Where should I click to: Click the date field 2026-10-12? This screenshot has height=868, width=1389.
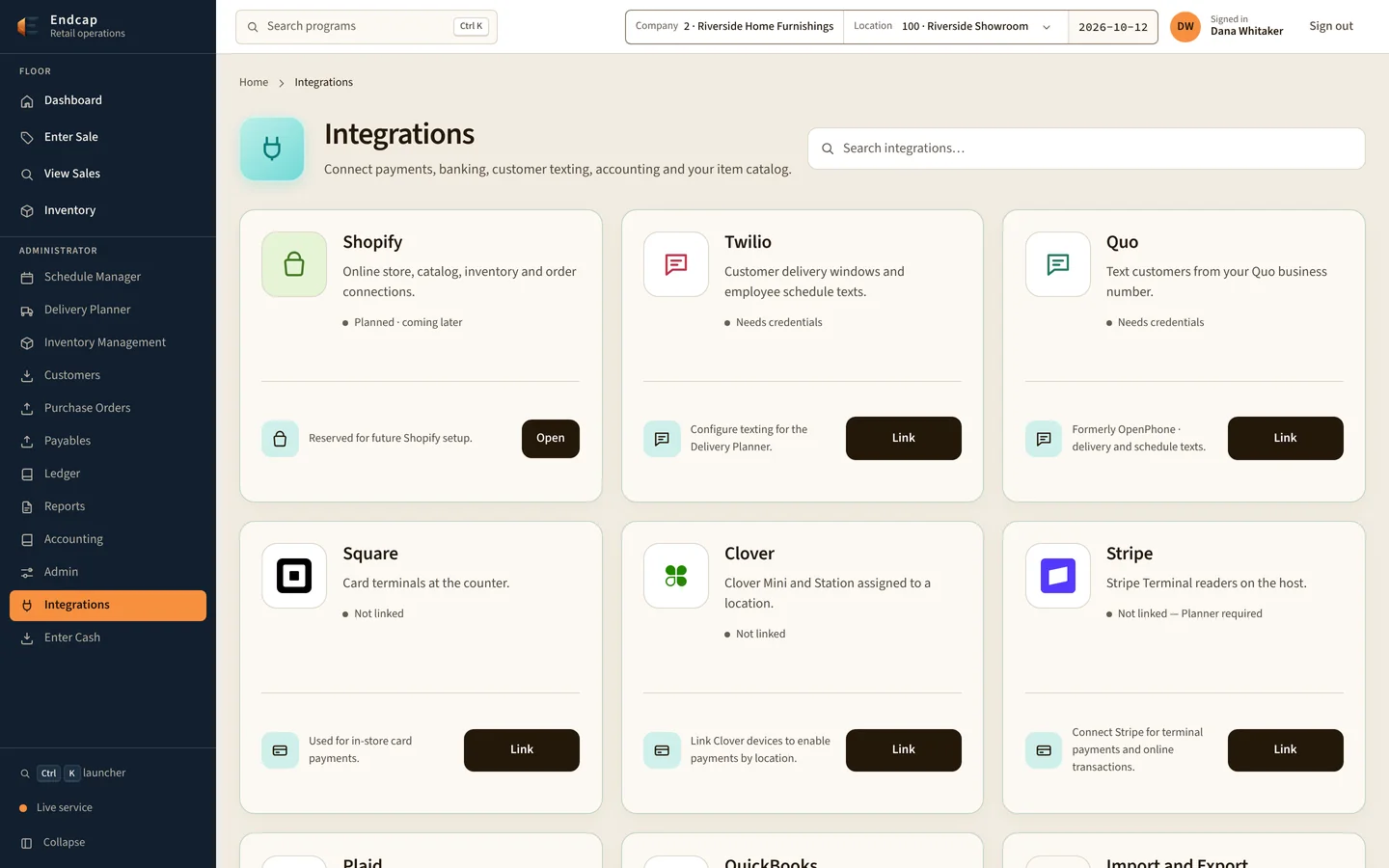pyautogui.click(x=1113, y=27)
